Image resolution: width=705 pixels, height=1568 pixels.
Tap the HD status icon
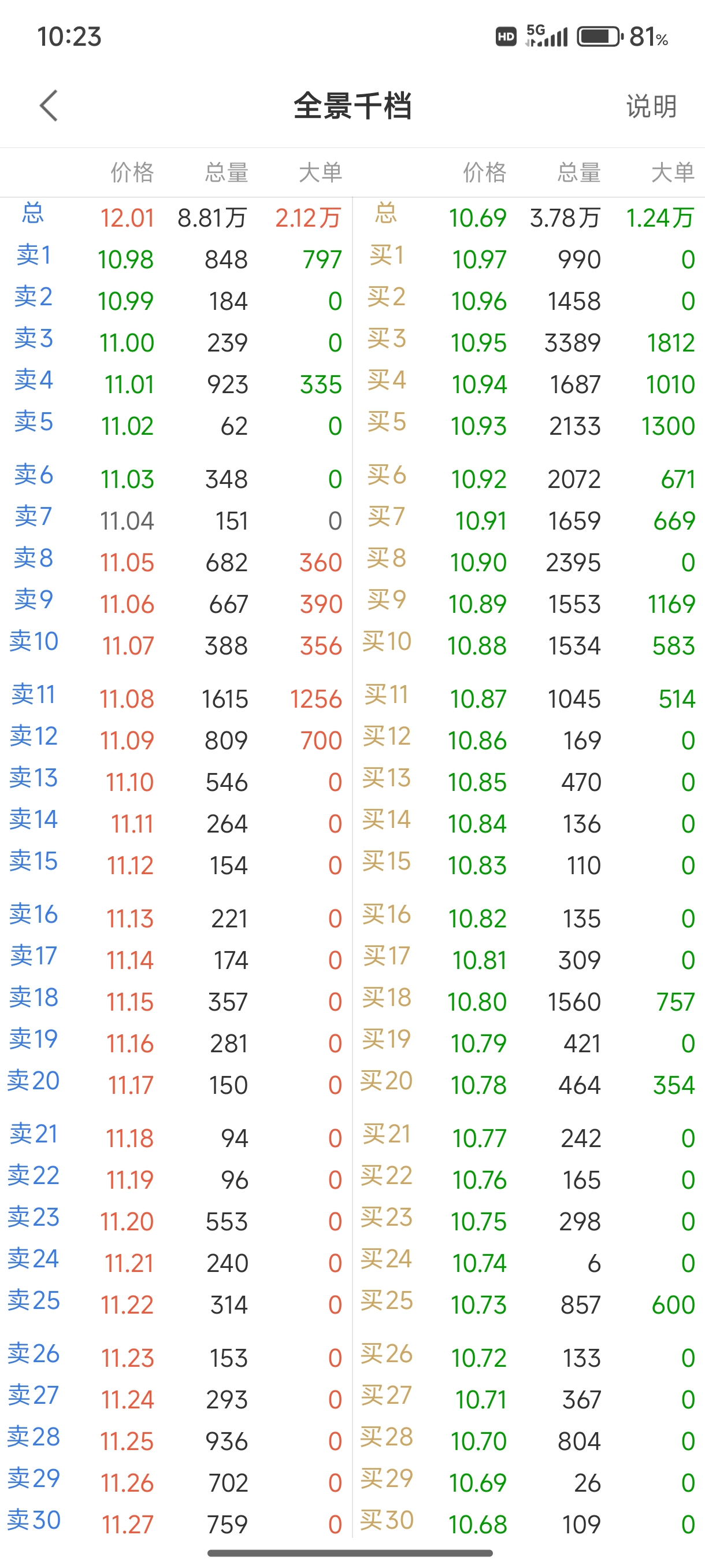pos(506,37)
